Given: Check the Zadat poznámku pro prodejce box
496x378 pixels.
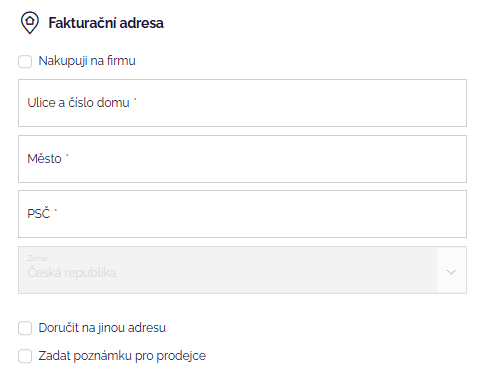Looking at the screenshot, I should click(25, 356).
